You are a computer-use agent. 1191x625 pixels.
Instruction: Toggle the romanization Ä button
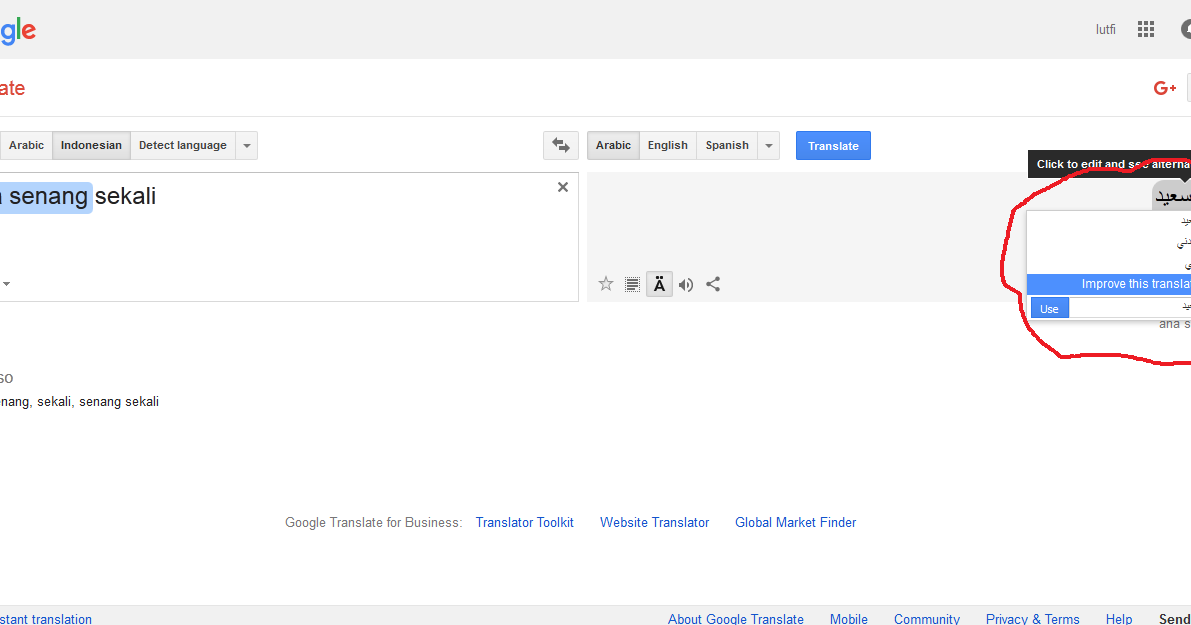click(659, 284)
